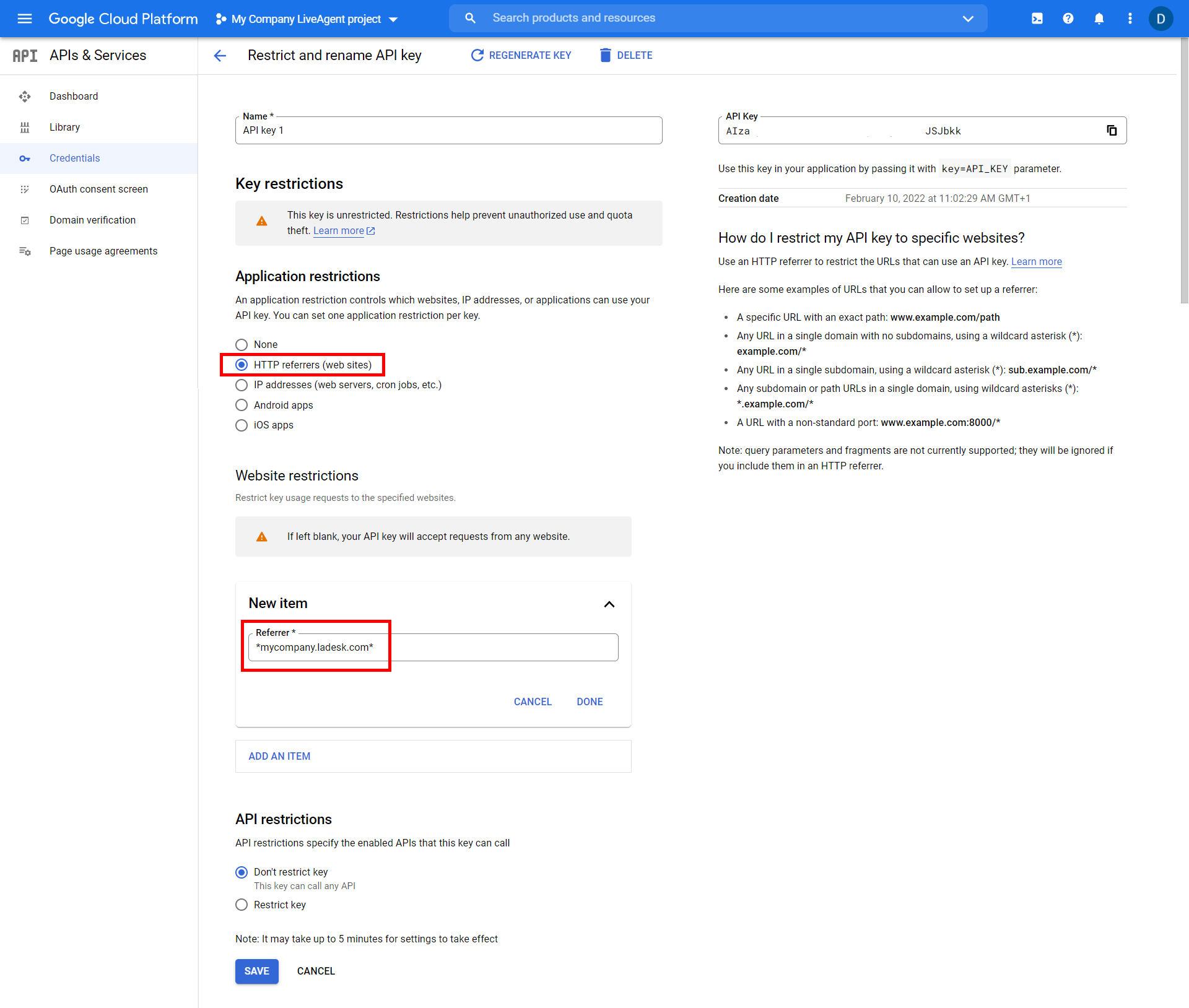
Task: Click the search magnifier icon
Action: click(x=470, y=19)
